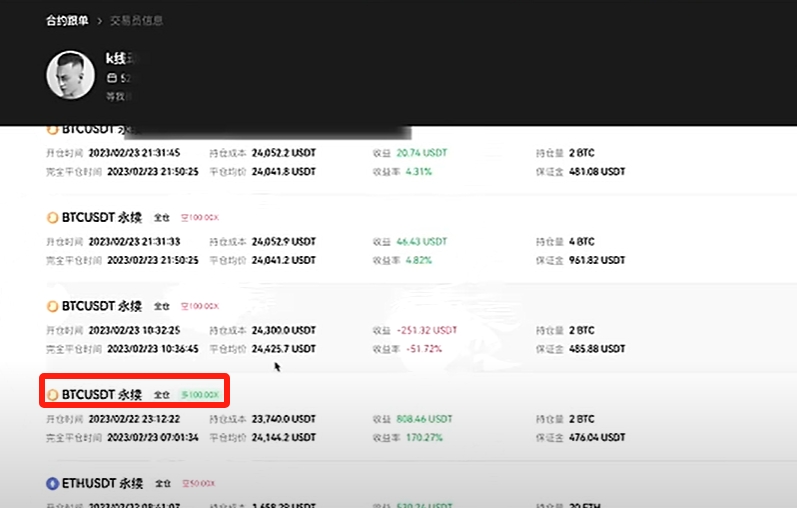
Task: Open the BTCUSDT 永续 title opened 2023/02/23 10:32:25
Action: pos(102,306)
